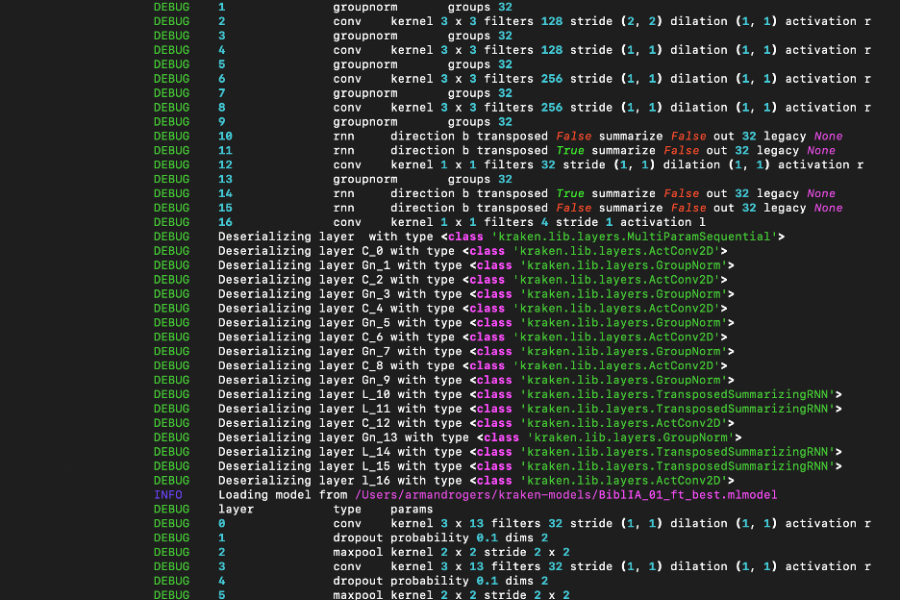Screen dimensions: 900x600
Task: Click the 'Gn_9' layer name
Action: click(376, 380)
